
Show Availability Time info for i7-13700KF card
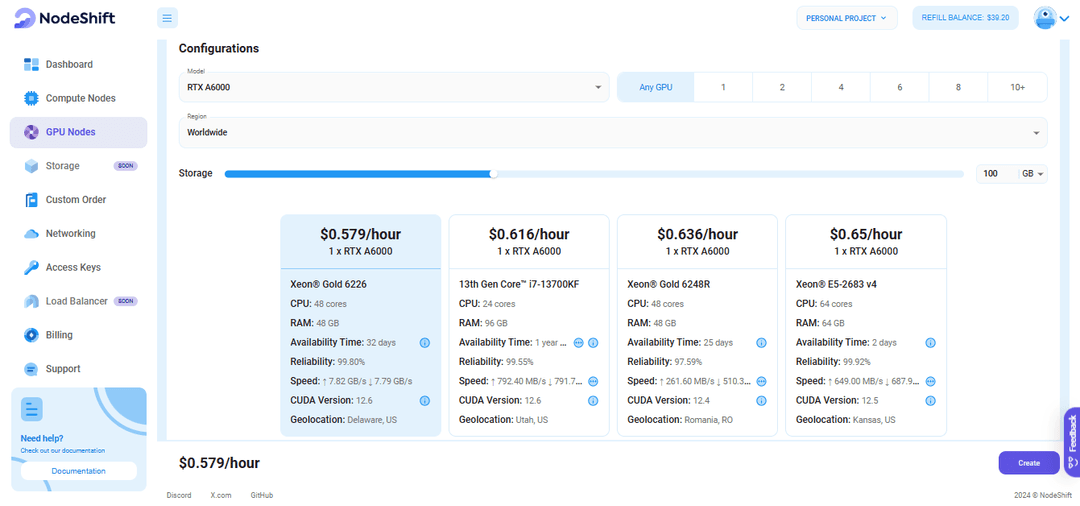point(593,342)
